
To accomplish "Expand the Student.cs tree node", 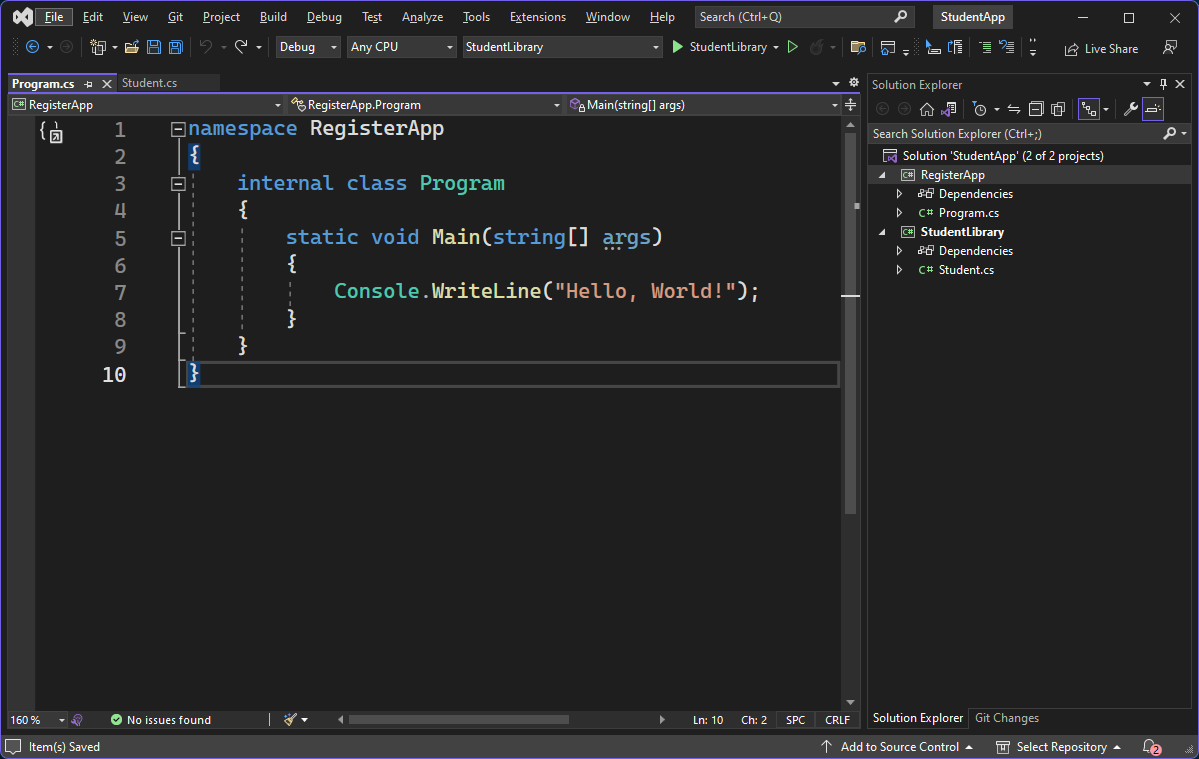I will click(900, 270).
